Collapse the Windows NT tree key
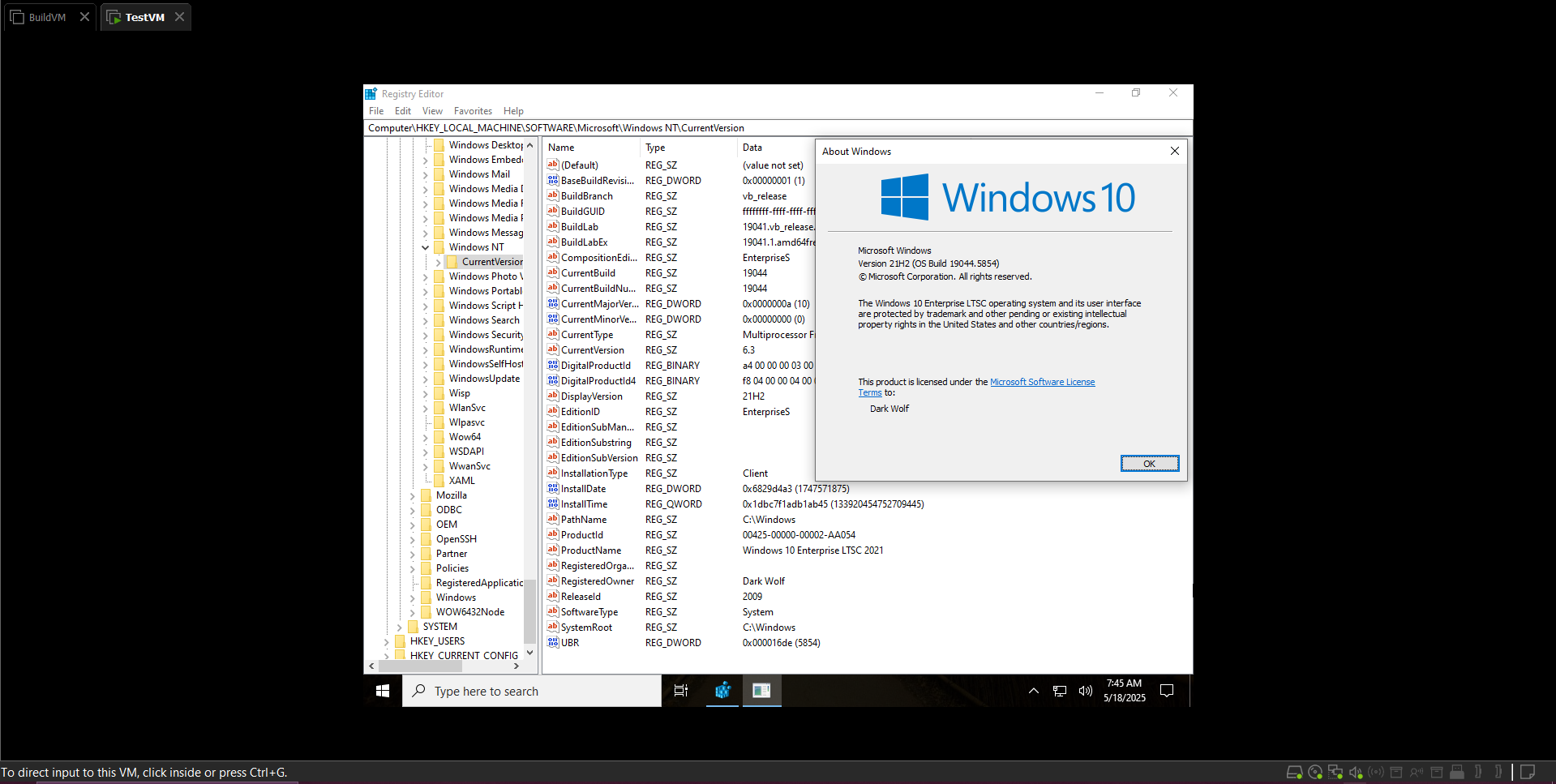This screenshot has height=784, width=1556. (425, 247)
